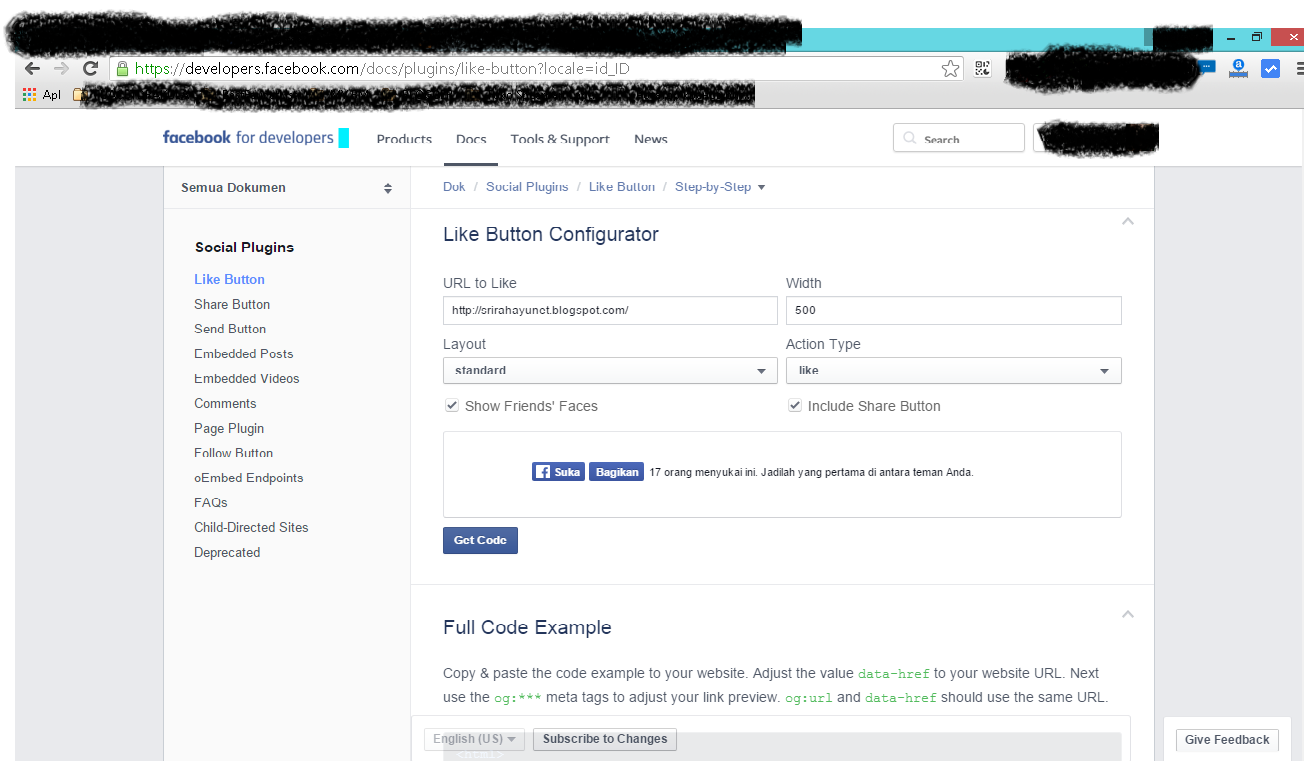
Task: Open the blue checkmark extension icon
Action: point(1271,69)
